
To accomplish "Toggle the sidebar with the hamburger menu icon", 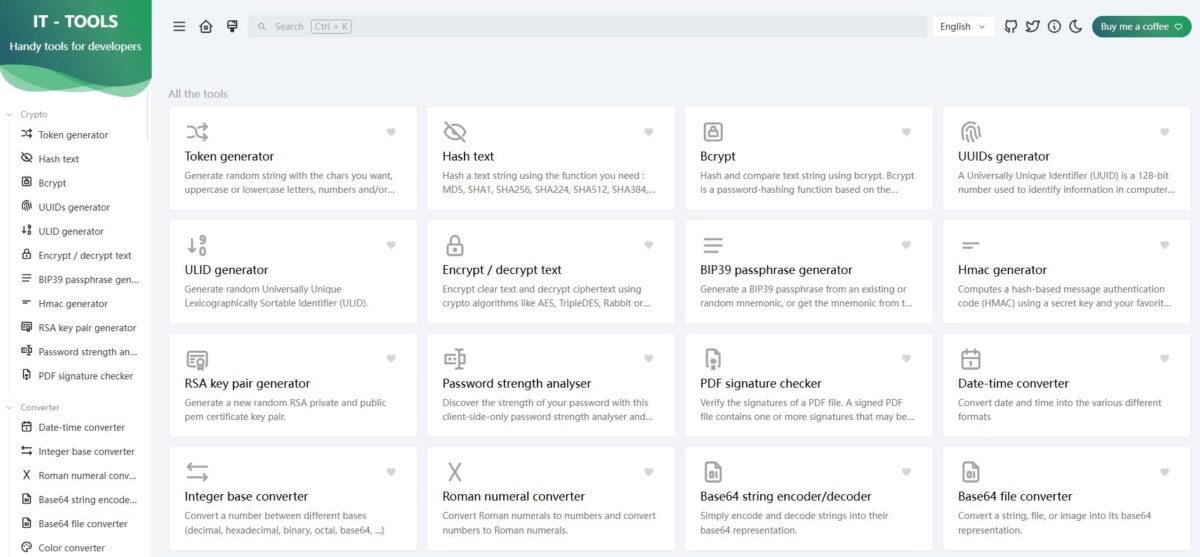I will click(x=179, y=27).
